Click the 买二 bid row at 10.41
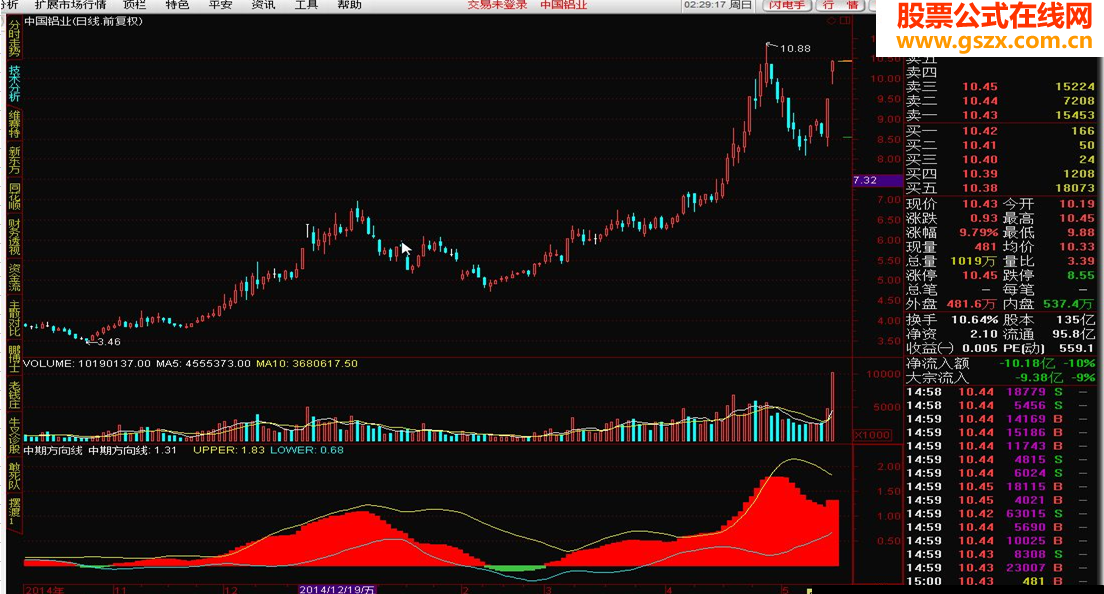The width and height of the screenshot is (1104, 594). (x=1000, y=146)
